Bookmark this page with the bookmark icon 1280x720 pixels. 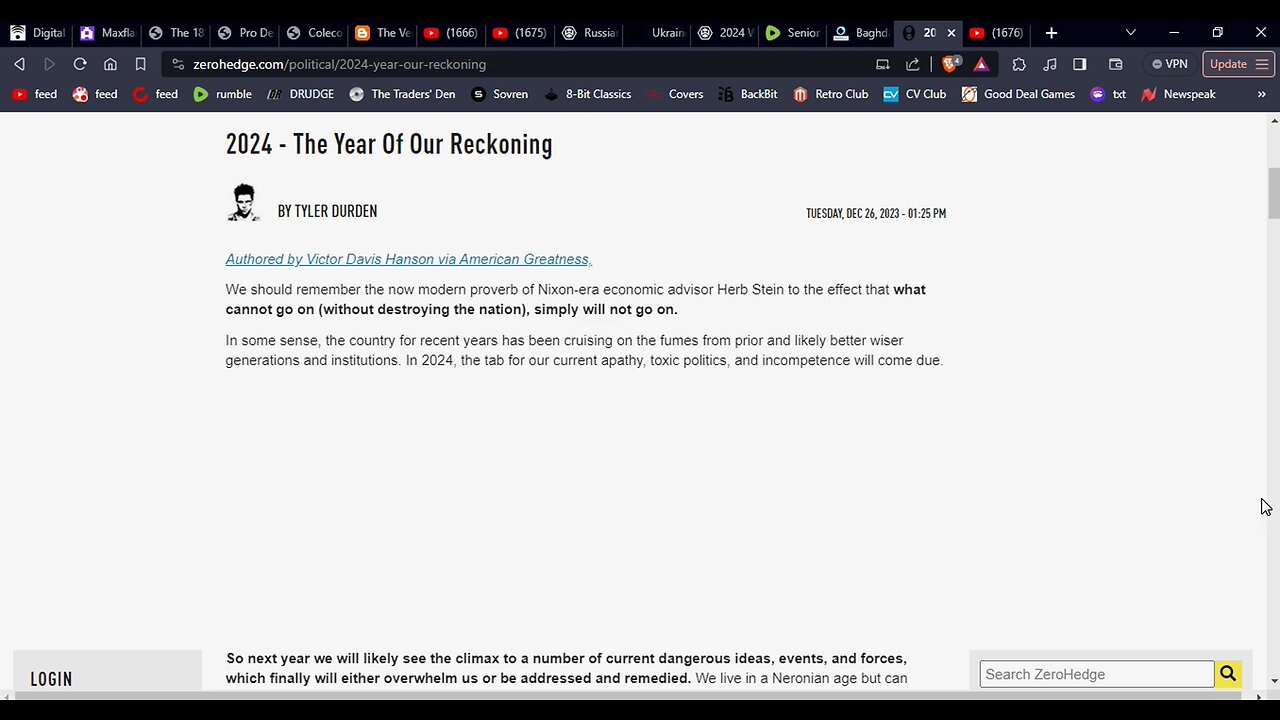pos(141,64)
